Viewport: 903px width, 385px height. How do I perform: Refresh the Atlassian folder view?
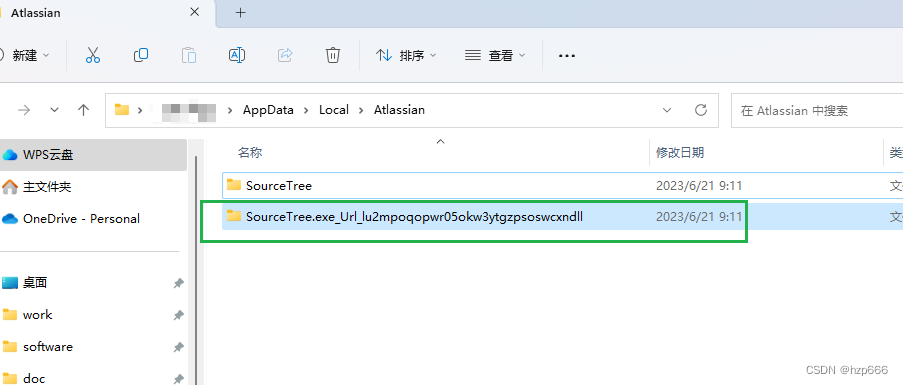(x=700, y=110)
